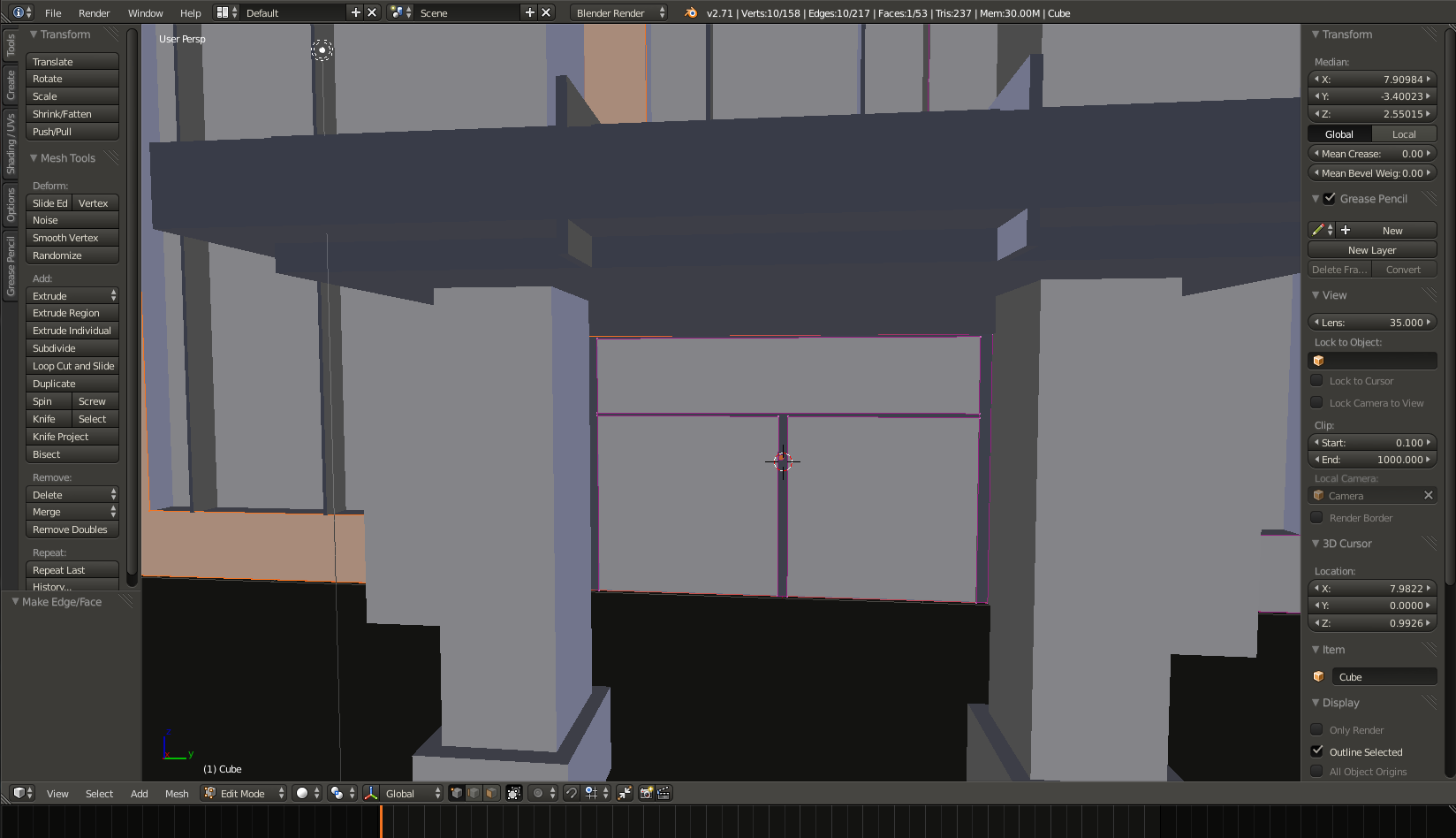Click the OpenGL render animation clapper icon
Viewport: 1456px width, 838px height.
coord(664,793)
